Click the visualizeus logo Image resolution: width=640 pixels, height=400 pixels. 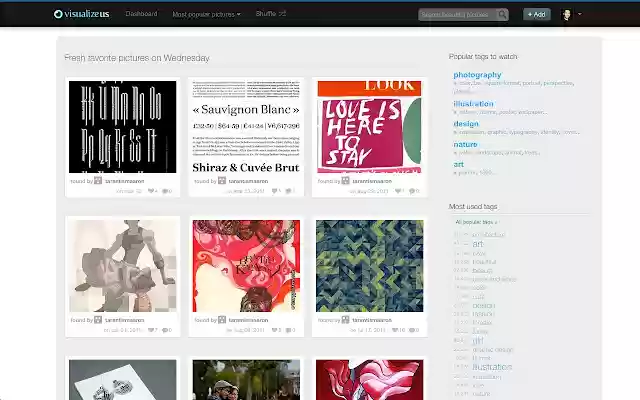click(82, 14)
